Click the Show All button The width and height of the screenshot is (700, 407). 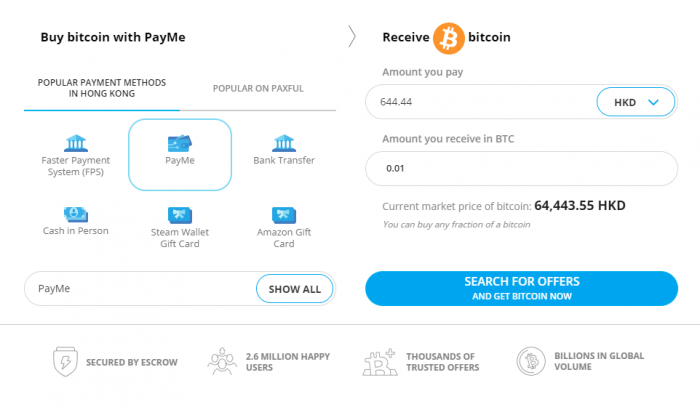click(x=295, y=289)
